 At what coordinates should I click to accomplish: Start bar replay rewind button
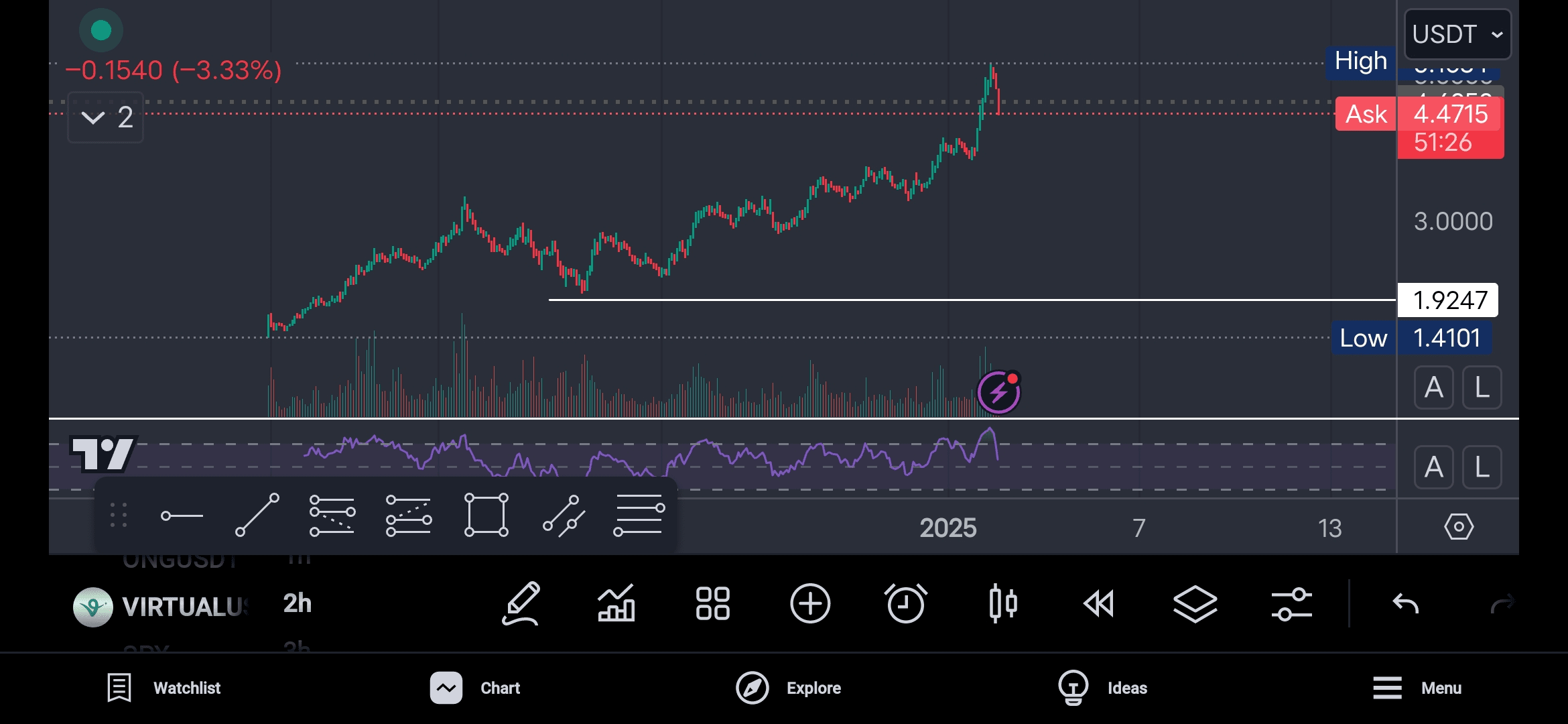(1099, 604)
